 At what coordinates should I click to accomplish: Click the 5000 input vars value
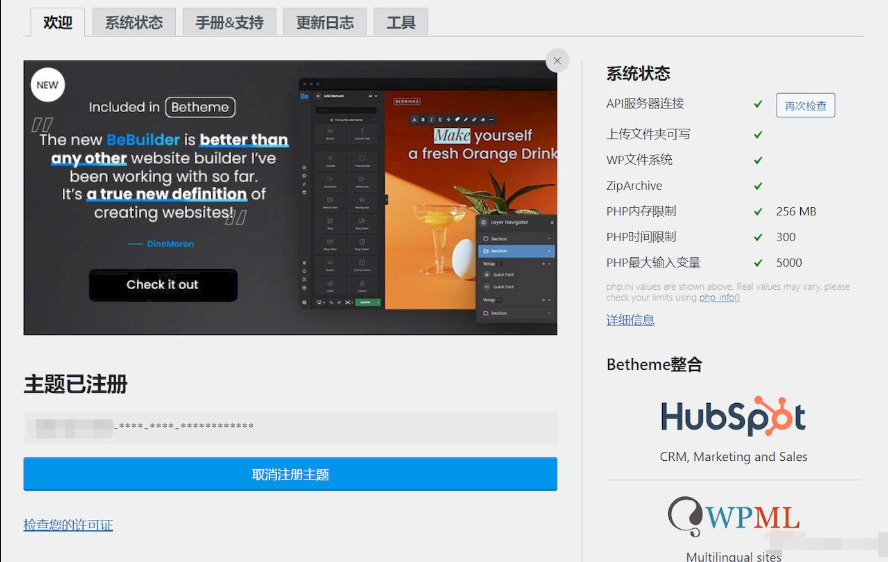[x=789, y=262]
